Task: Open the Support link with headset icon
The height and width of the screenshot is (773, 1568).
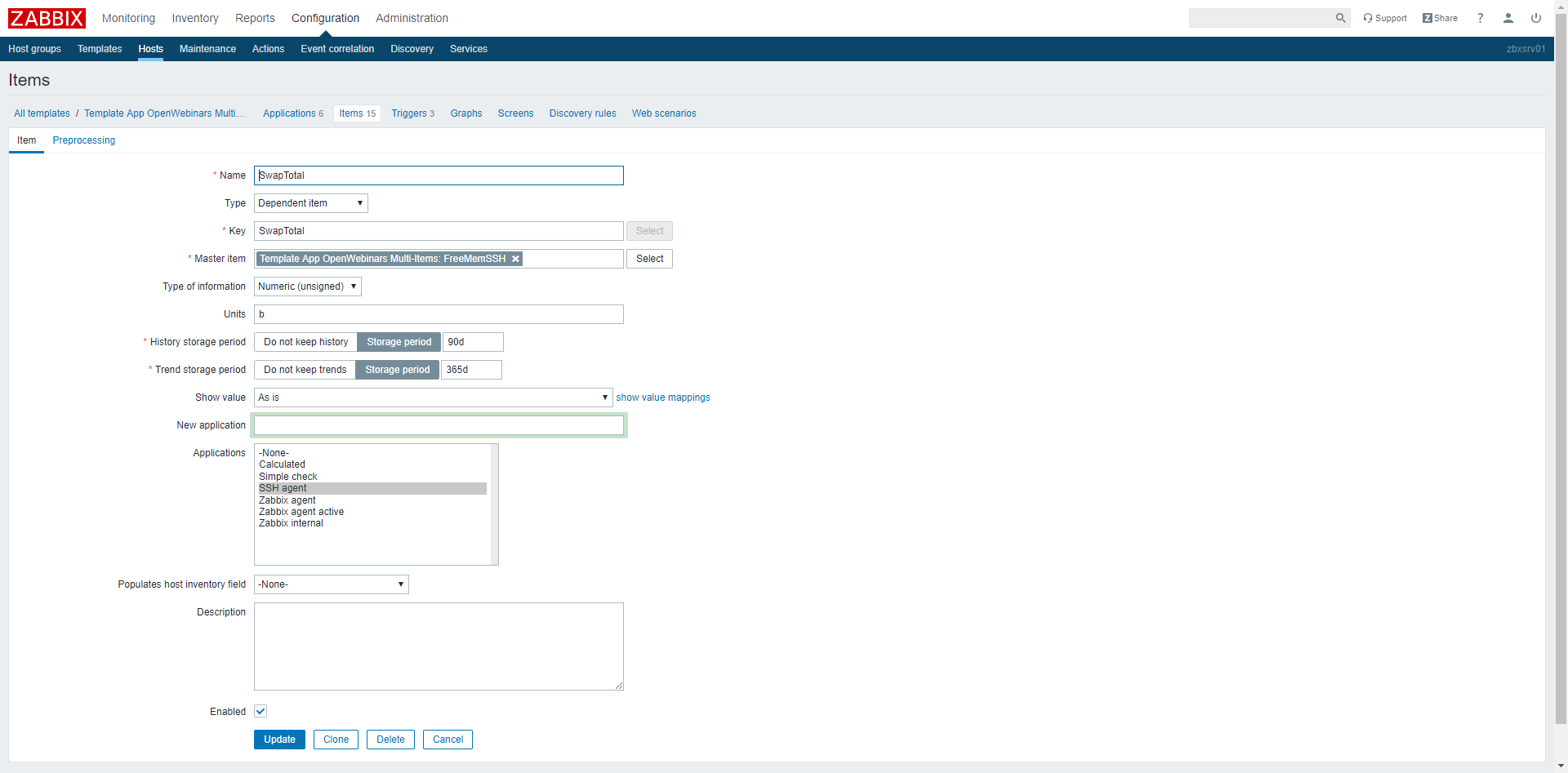Action: (x=1385, y=18)
